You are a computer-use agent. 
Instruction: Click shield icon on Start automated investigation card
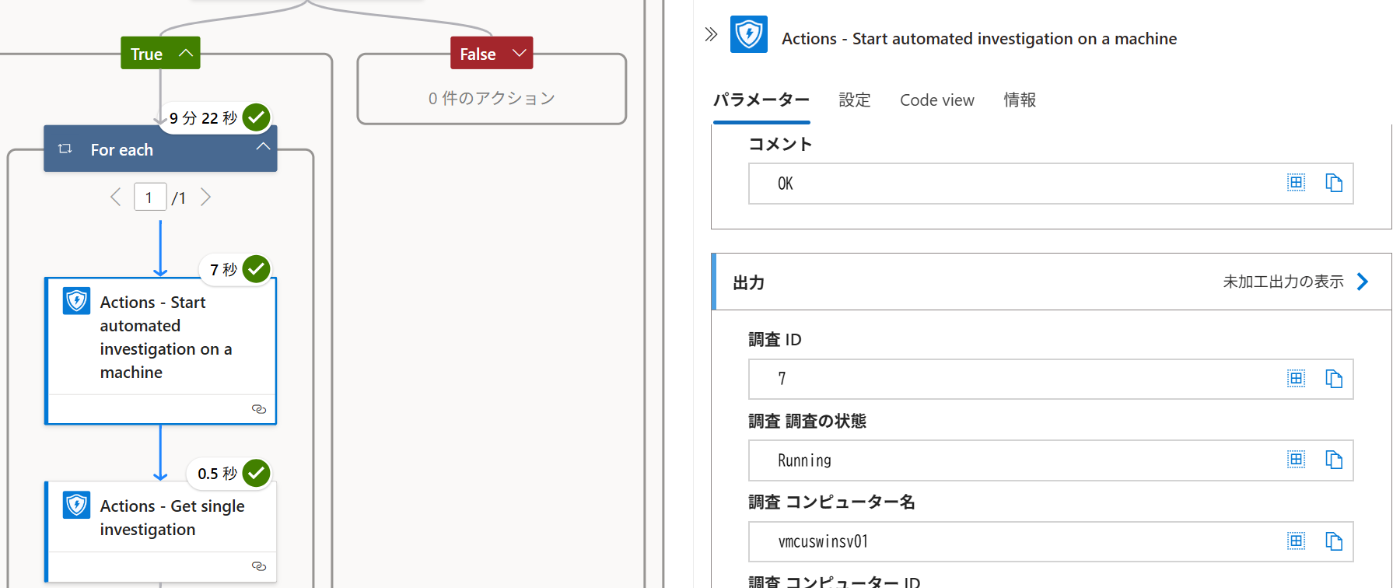[77, 301]
